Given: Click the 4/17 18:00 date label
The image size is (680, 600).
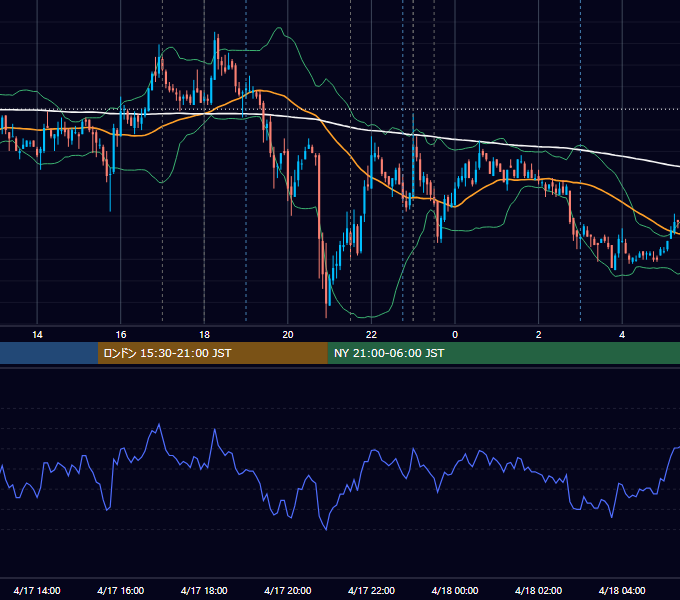Looking at the screenshot, I should (x=204, y=590).
